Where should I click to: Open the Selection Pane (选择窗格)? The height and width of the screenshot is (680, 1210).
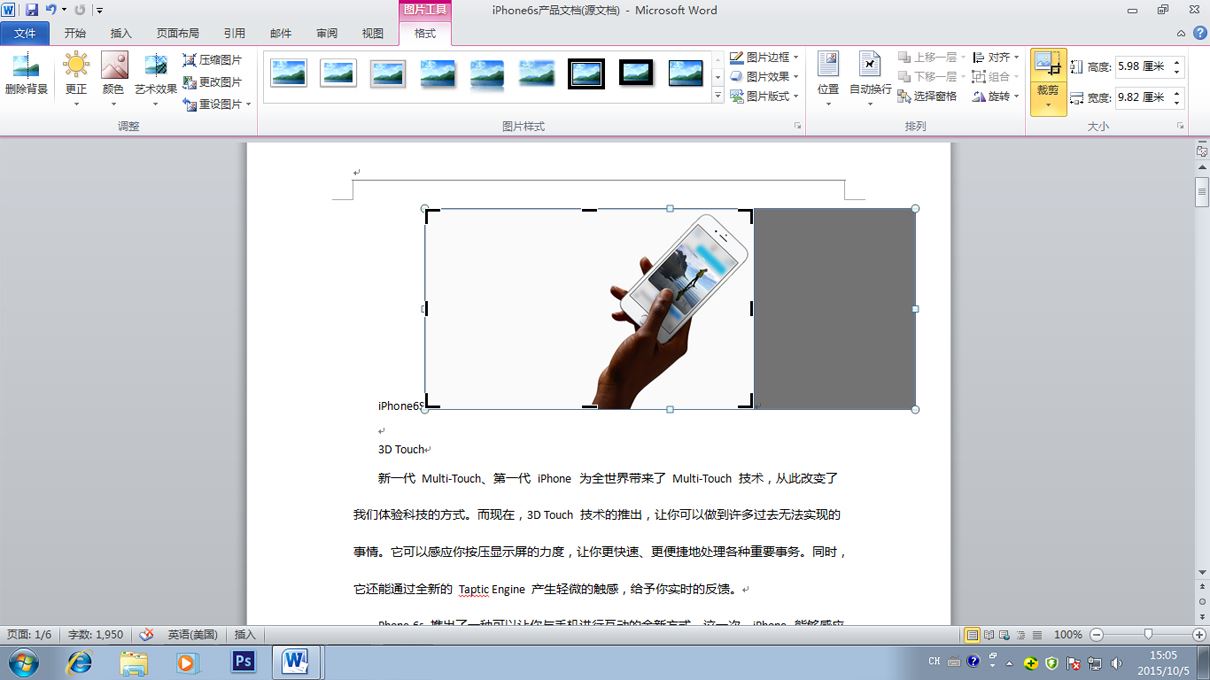click(x=928, y=96)
